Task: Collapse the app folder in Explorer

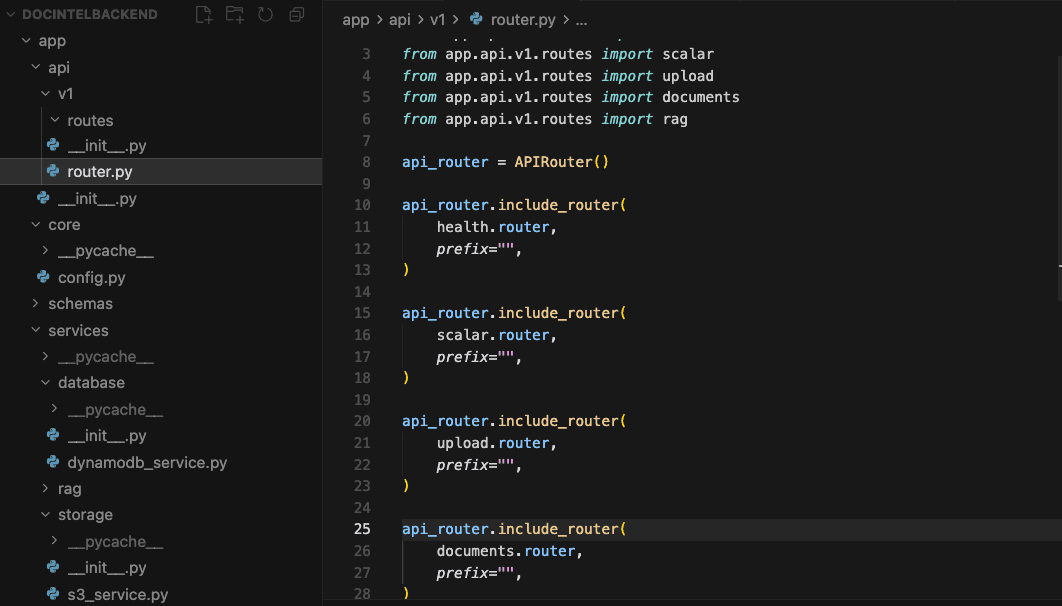Action: coord(28,40)
